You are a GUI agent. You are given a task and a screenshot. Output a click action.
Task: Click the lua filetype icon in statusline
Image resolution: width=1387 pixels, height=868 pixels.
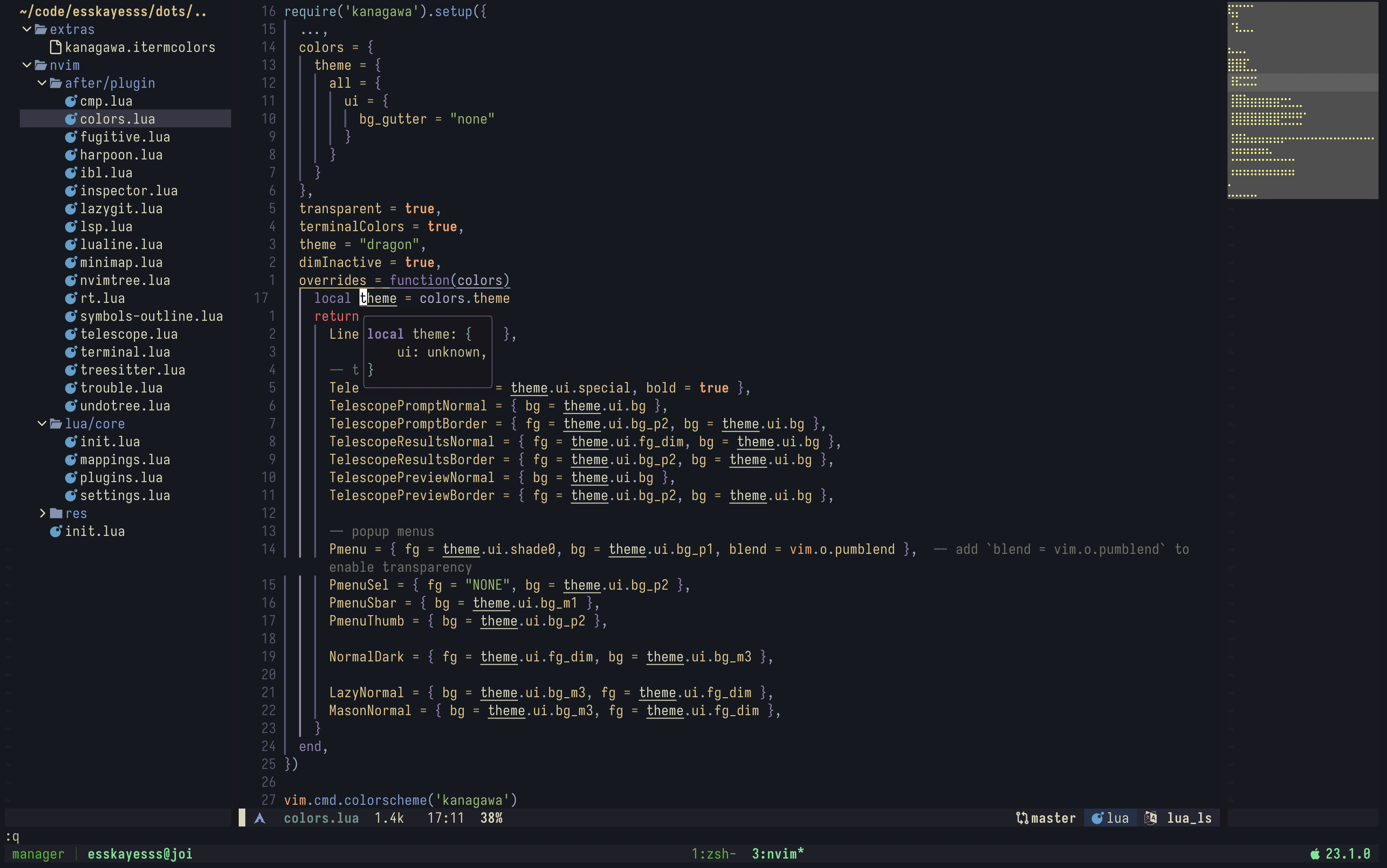(x=1097, y=818)
